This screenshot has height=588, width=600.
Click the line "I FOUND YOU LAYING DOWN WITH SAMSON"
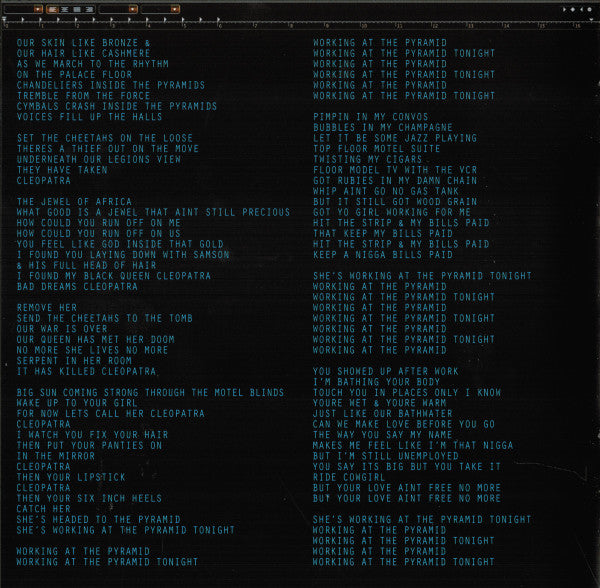(123, 254)
